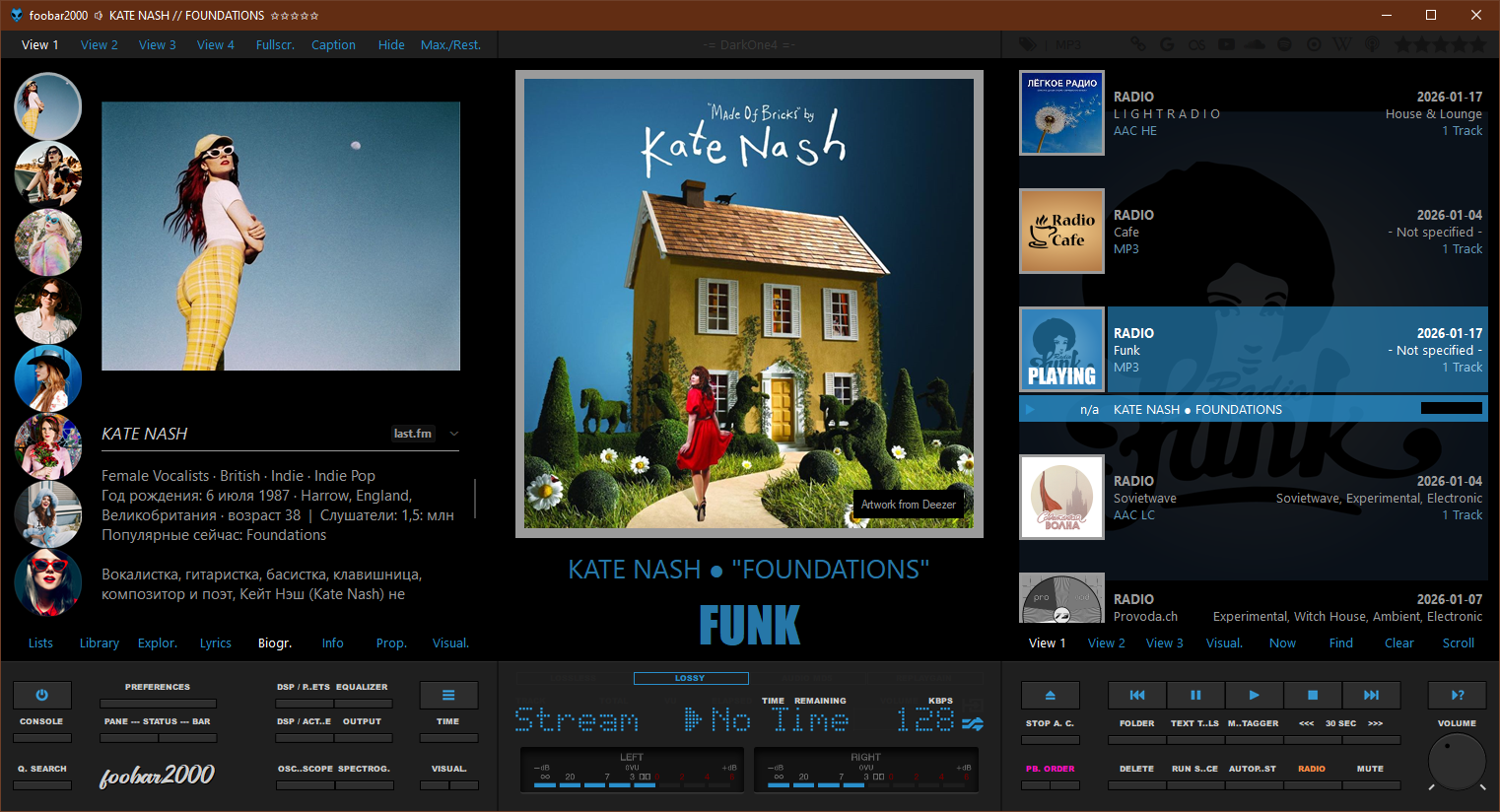
Task: Expand the Radio Cafe group header
Action: [x=1253, y=232]
